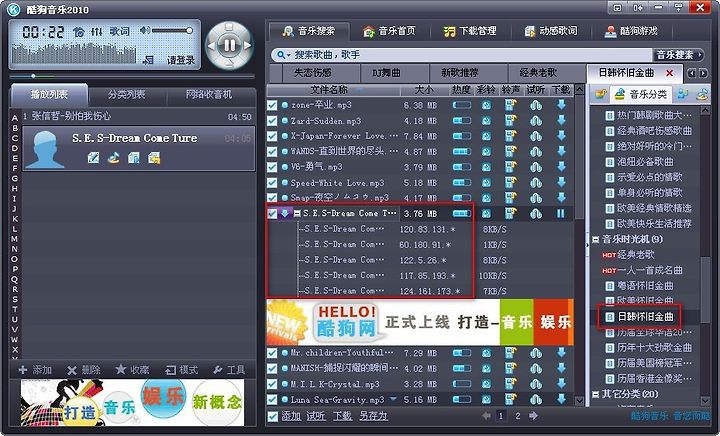Toggle the select-all checkbox beside 添加

pyautogui.click(x=272, y=416)
